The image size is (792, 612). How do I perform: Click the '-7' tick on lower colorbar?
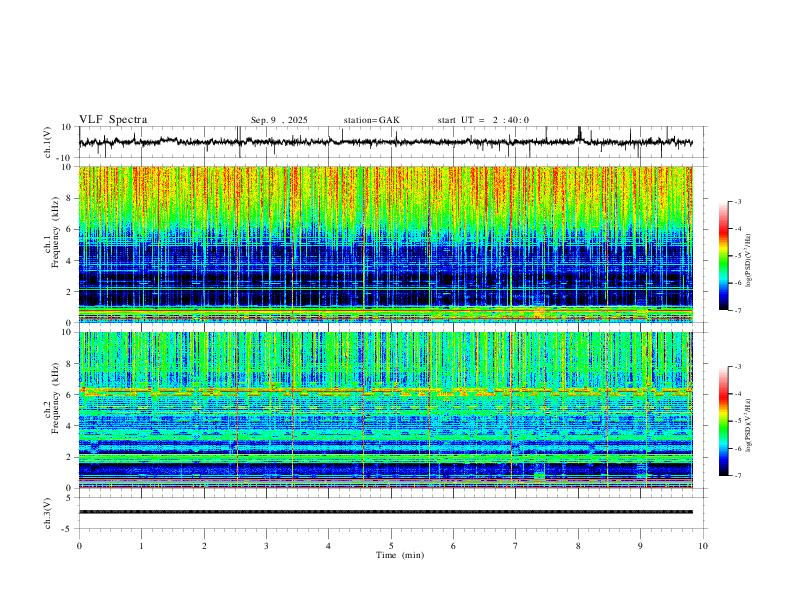(x=737, y=476)
